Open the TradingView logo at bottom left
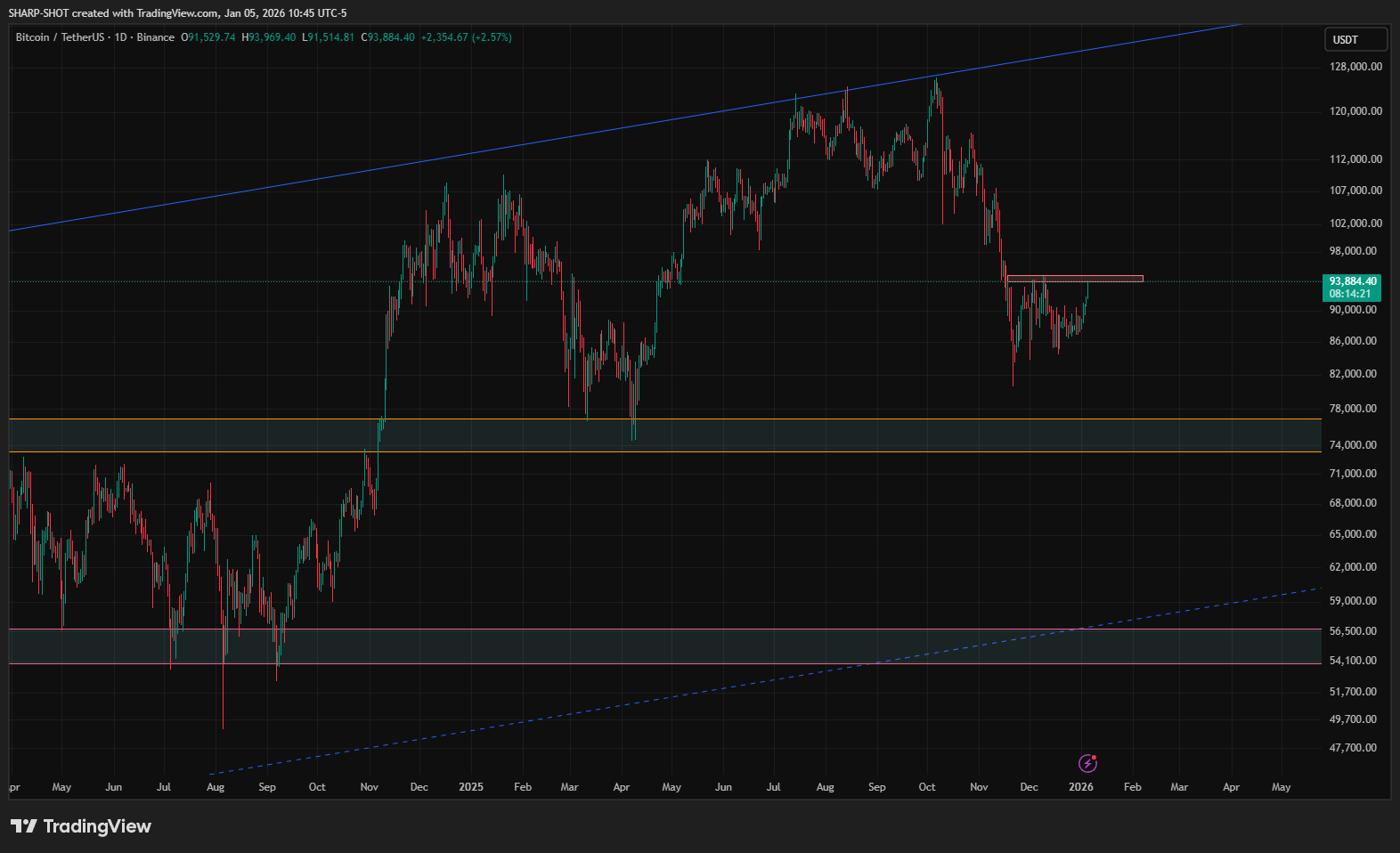Viewport: 1400px width, 853px height. click(81, 826)
